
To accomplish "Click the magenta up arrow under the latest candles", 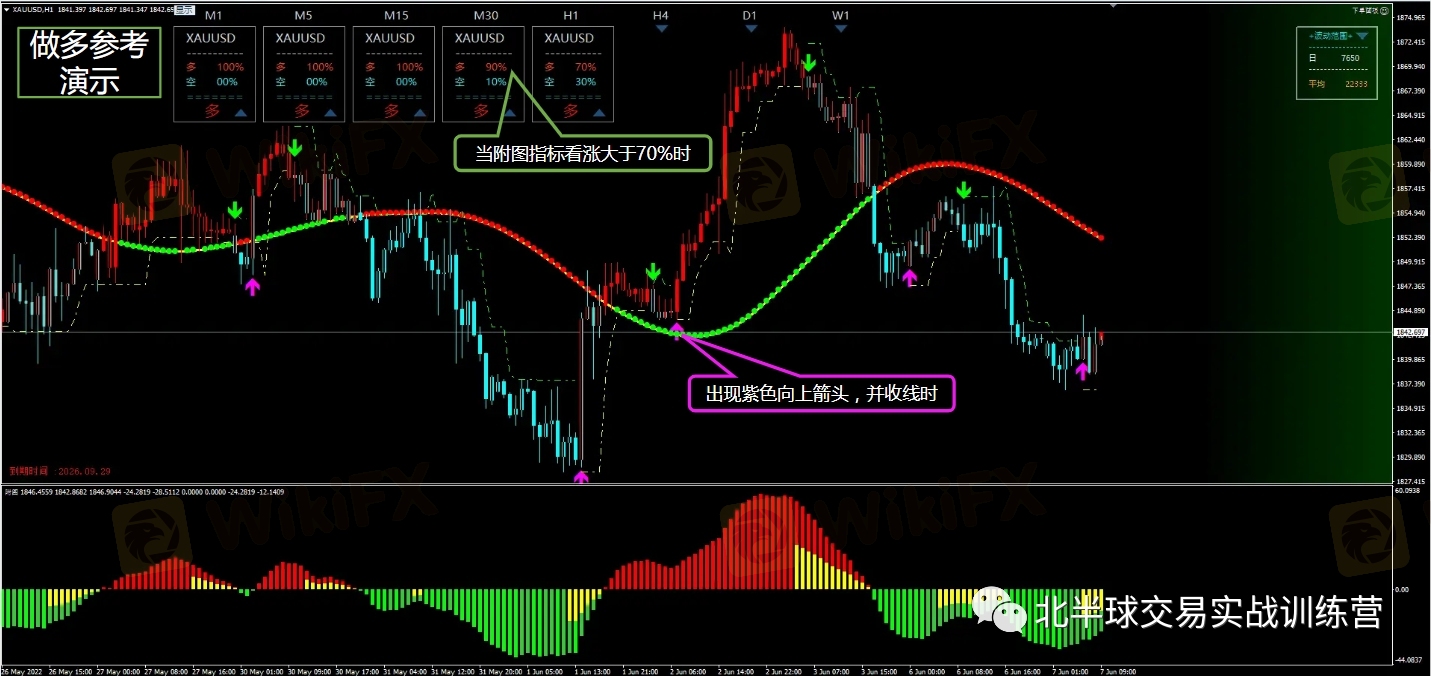I will pos(1081,372).
